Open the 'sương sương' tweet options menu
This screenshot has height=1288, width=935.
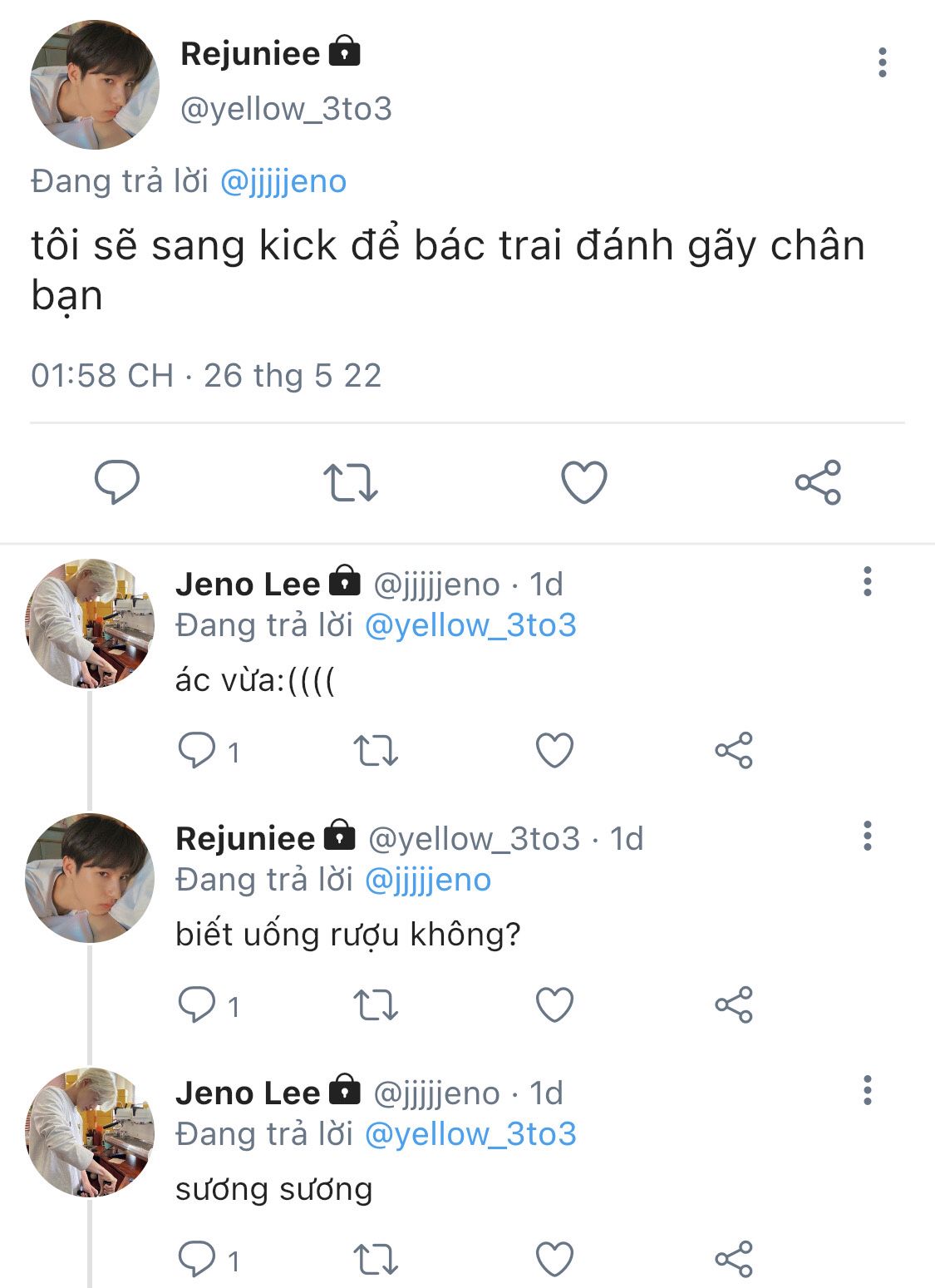[x=867, y=1091]
